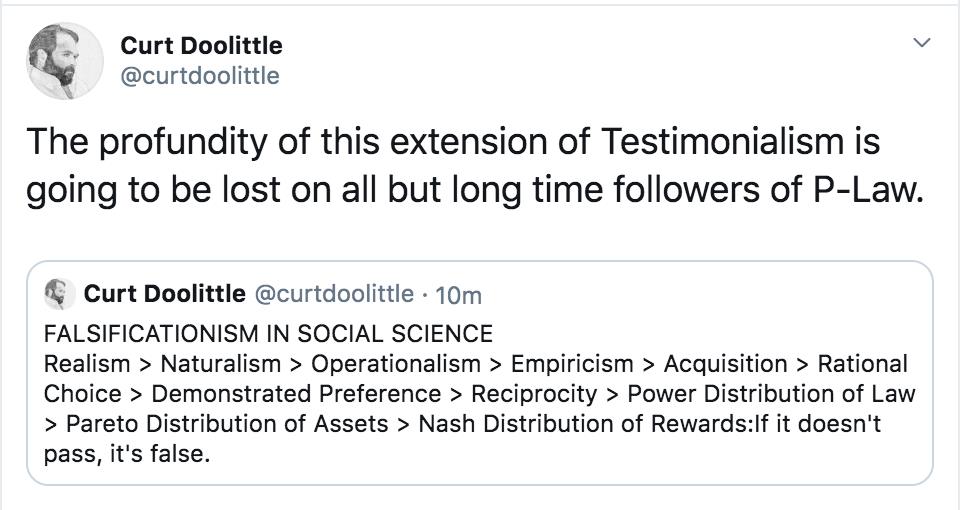This screenshot has width=960, height=510.
Task: Click Curt Doolittle's large profile avatar
Action: 64,60
